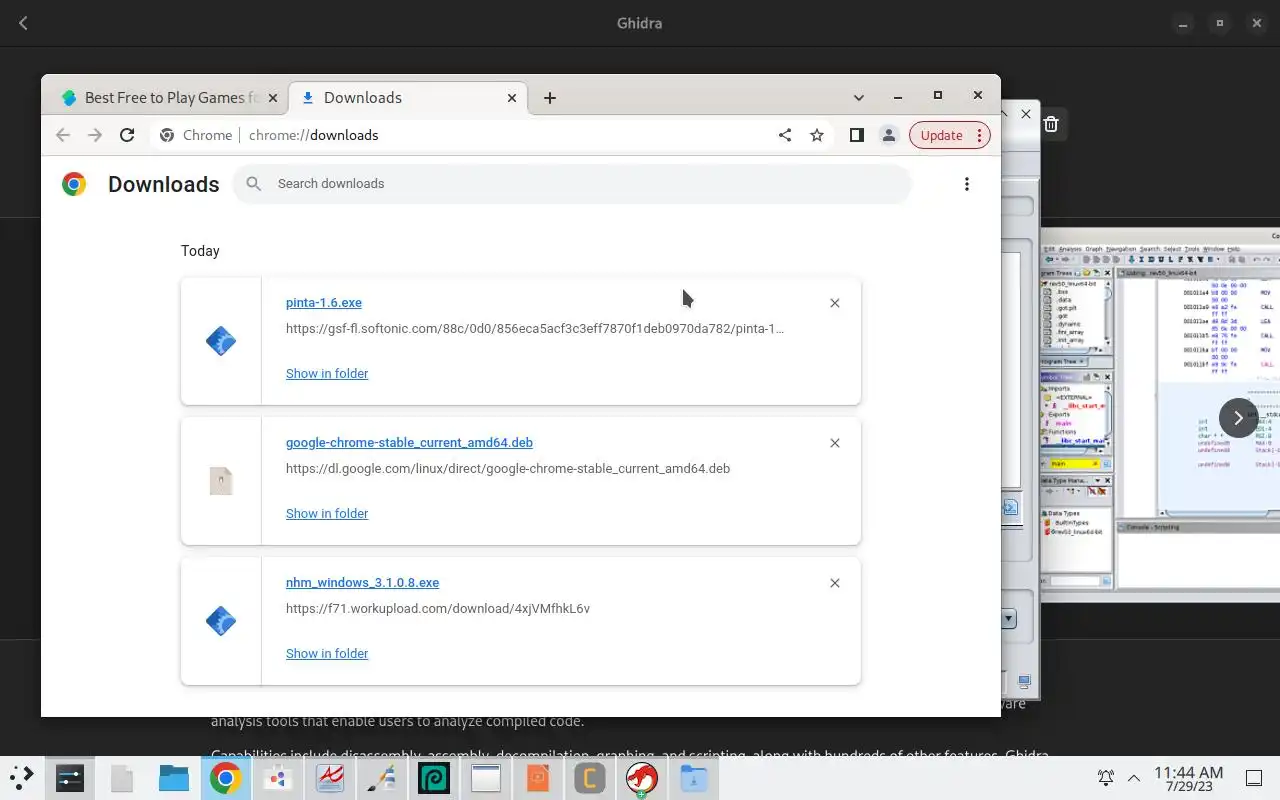Open the settings mixer icon in the taskbar
Image resolution: width=1280 pixels, height=800 pixels.
click(x=70, y=778)
